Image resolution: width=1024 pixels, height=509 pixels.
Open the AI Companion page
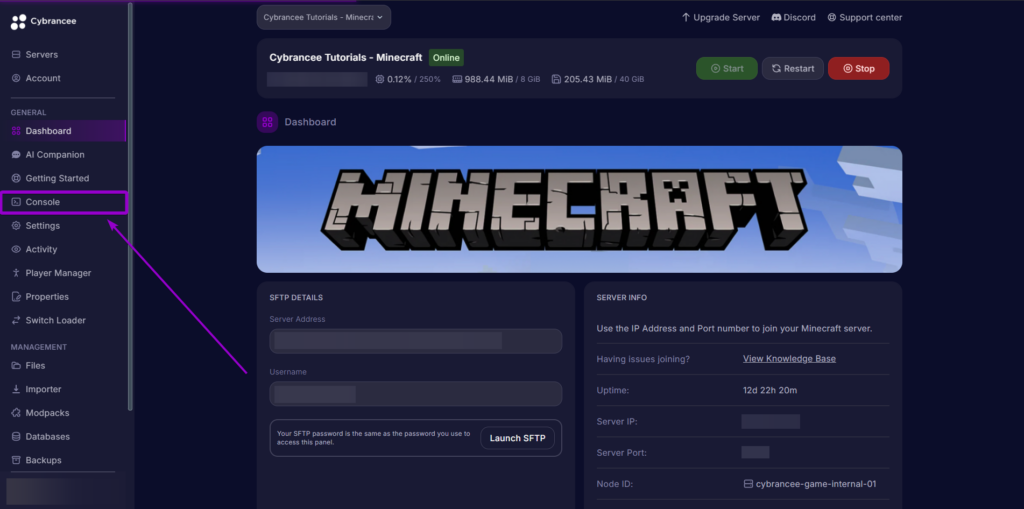pyautogui.click(x=55, y=155)
